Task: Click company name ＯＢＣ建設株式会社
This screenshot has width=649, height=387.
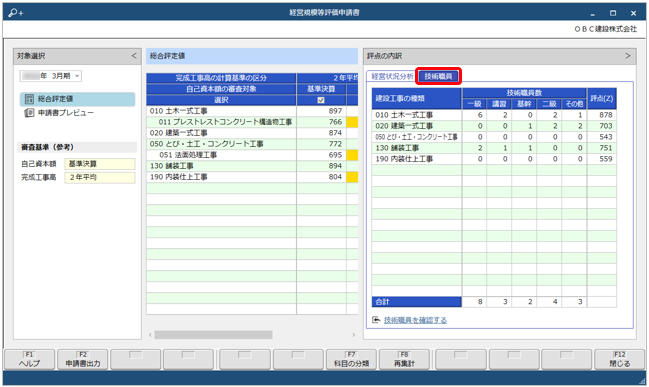Action: pos(606,29)
